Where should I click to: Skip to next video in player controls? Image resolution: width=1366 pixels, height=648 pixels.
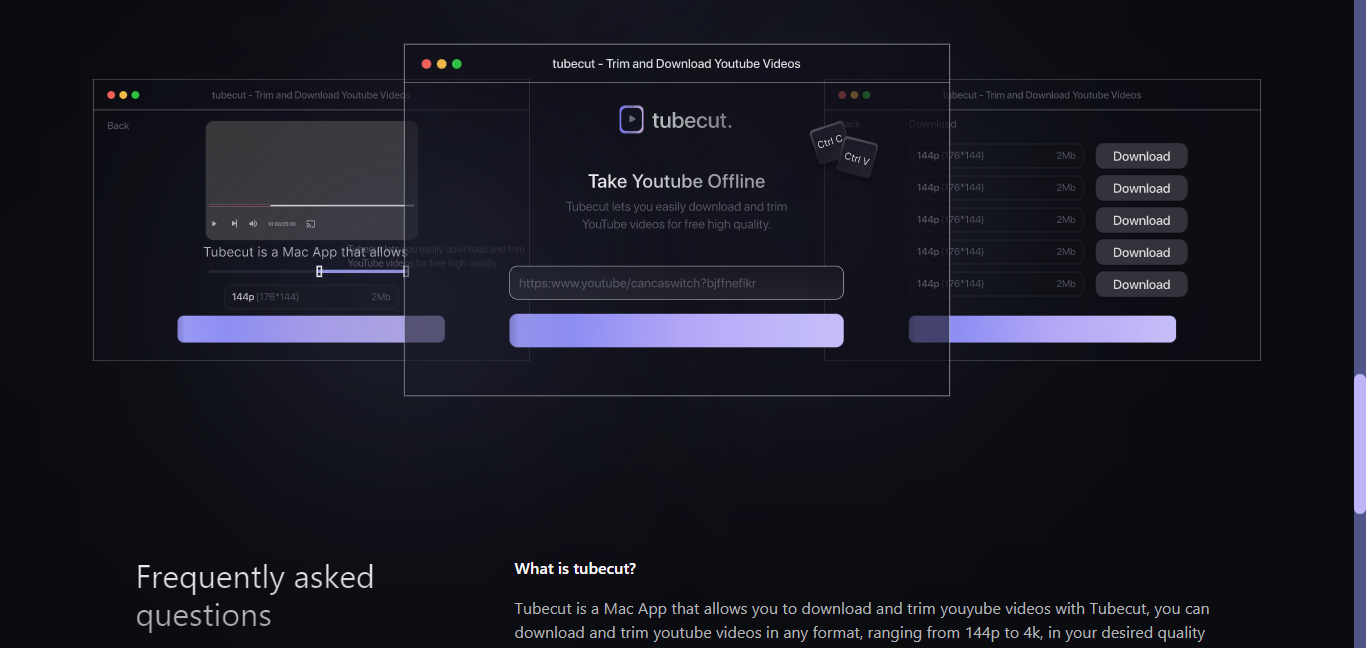[x=234, y=224]
